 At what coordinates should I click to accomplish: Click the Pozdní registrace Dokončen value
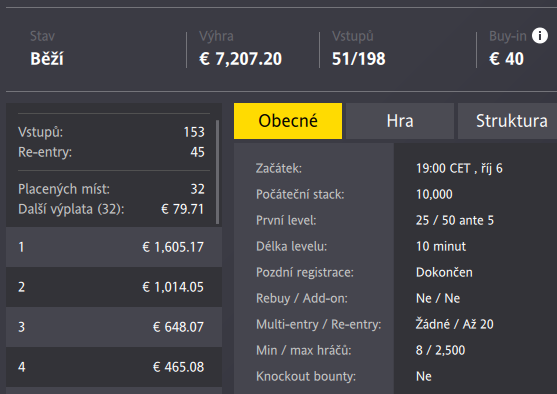click(444, 272)
